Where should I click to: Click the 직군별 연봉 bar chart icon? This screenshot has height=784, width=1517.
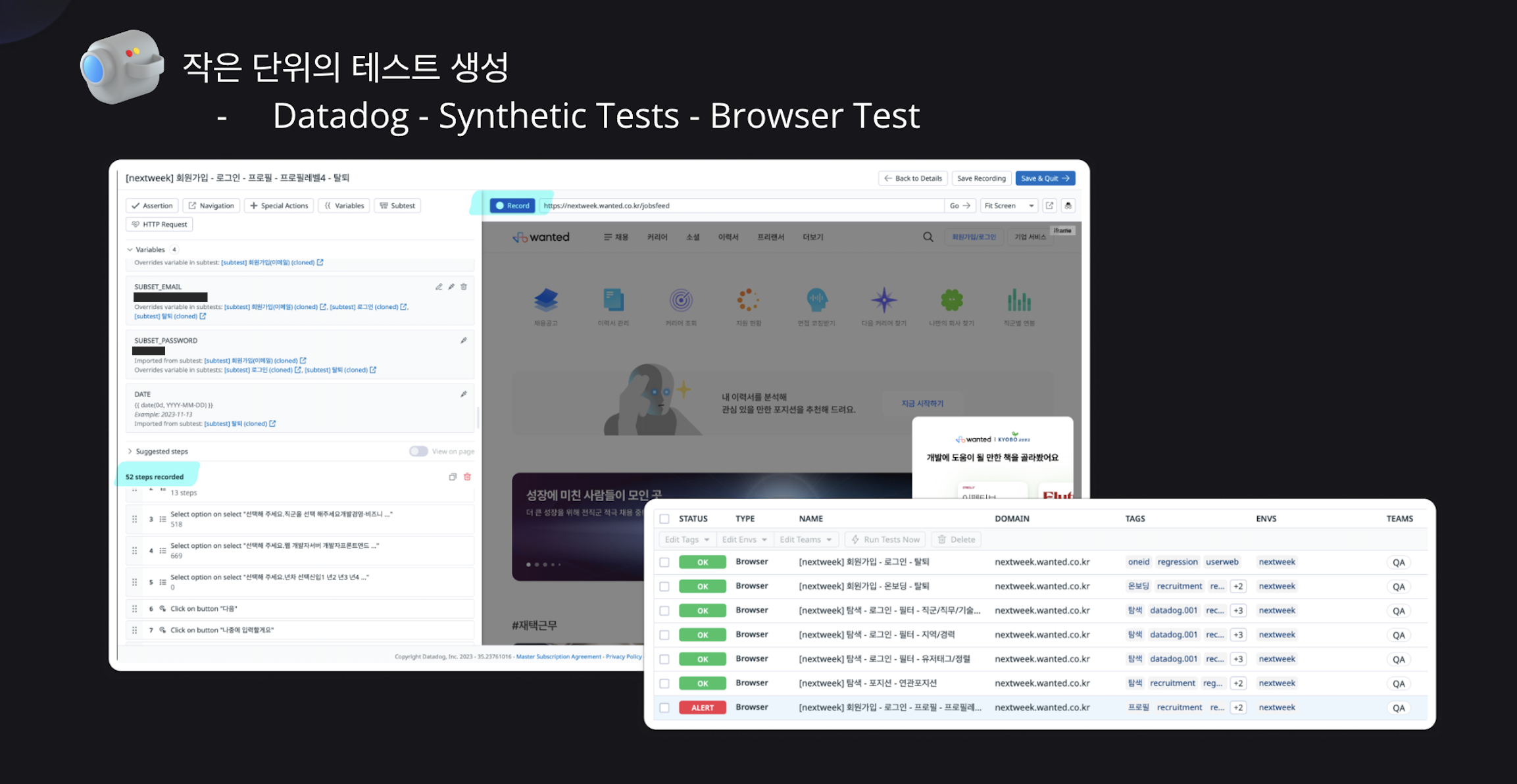(x=1019, y=300)
